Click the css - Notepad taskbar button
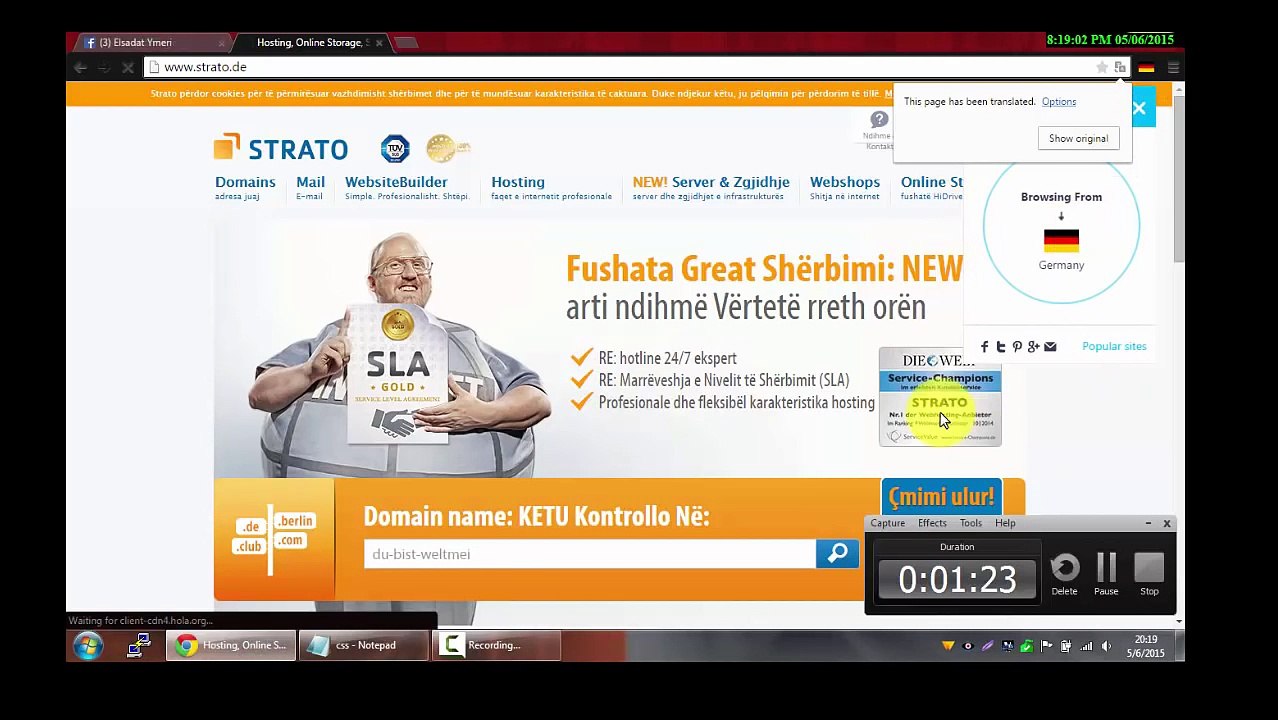1278x720 pixels. coord(364,645)
